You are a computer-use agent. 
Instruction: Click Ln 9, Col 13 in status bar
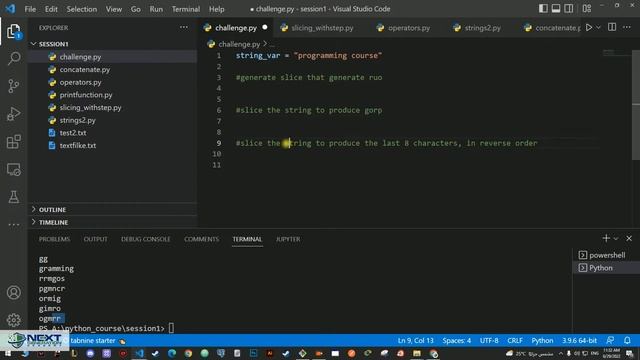point(416,340)
